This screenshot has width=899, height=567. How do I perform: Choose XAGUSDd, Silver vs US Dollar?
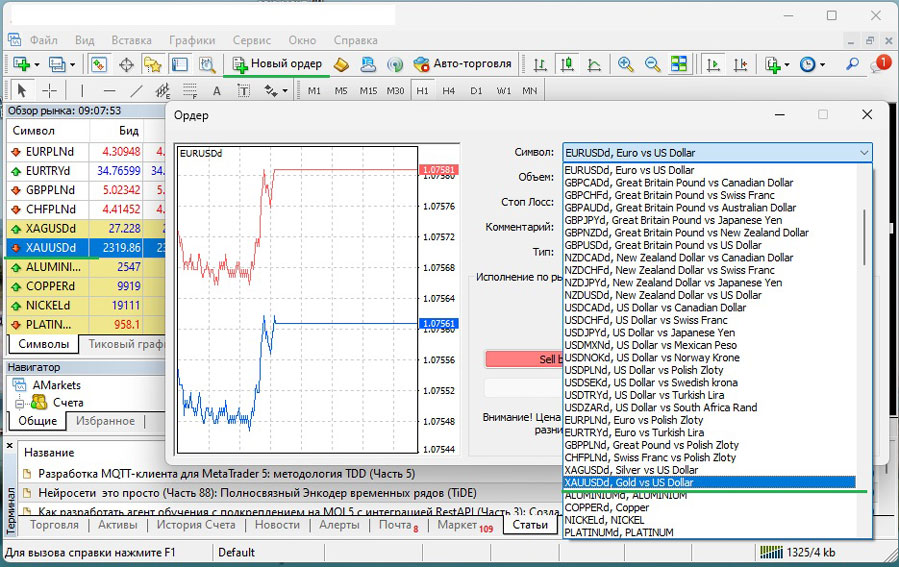pos(709,470)
